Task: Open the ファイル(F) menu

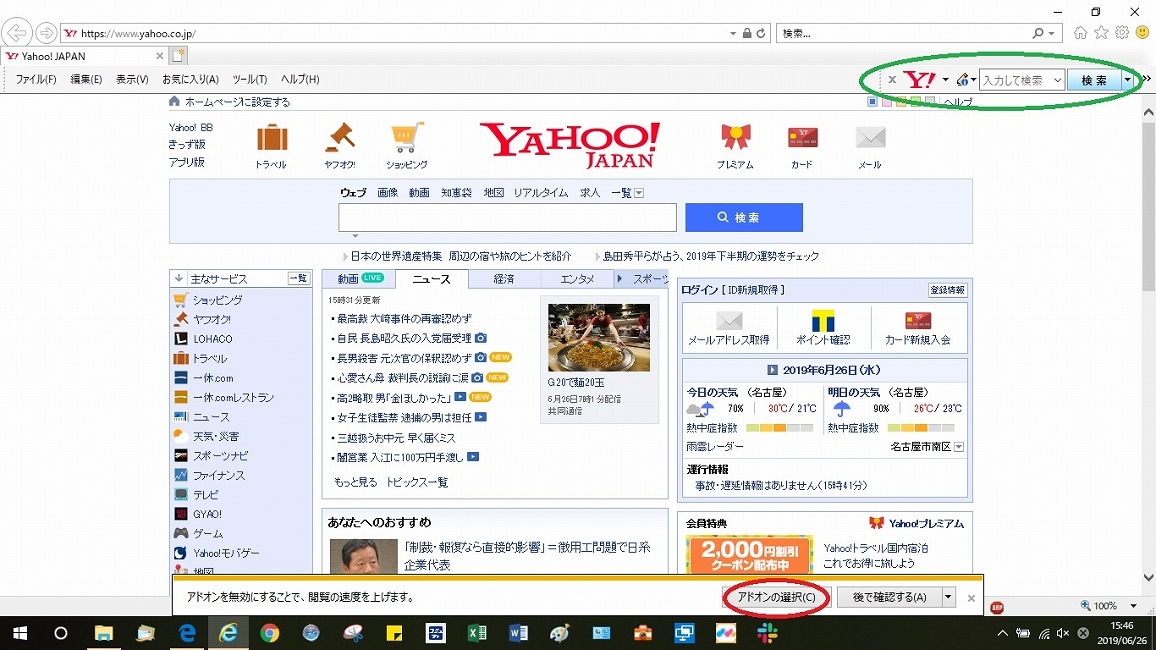Action: click(x=36, y=79)
